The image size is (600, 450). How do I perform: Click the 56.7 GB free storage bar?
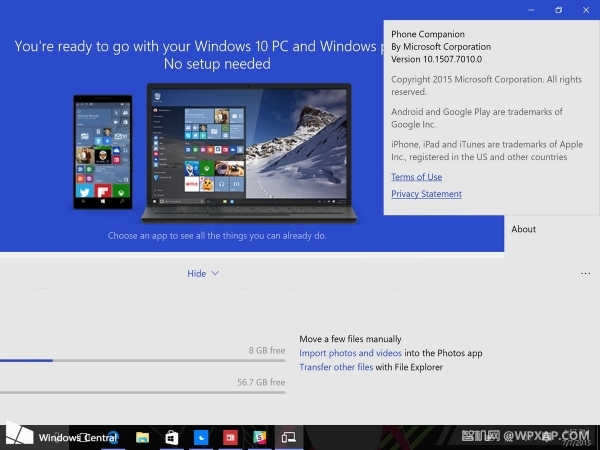pos(142,392)
